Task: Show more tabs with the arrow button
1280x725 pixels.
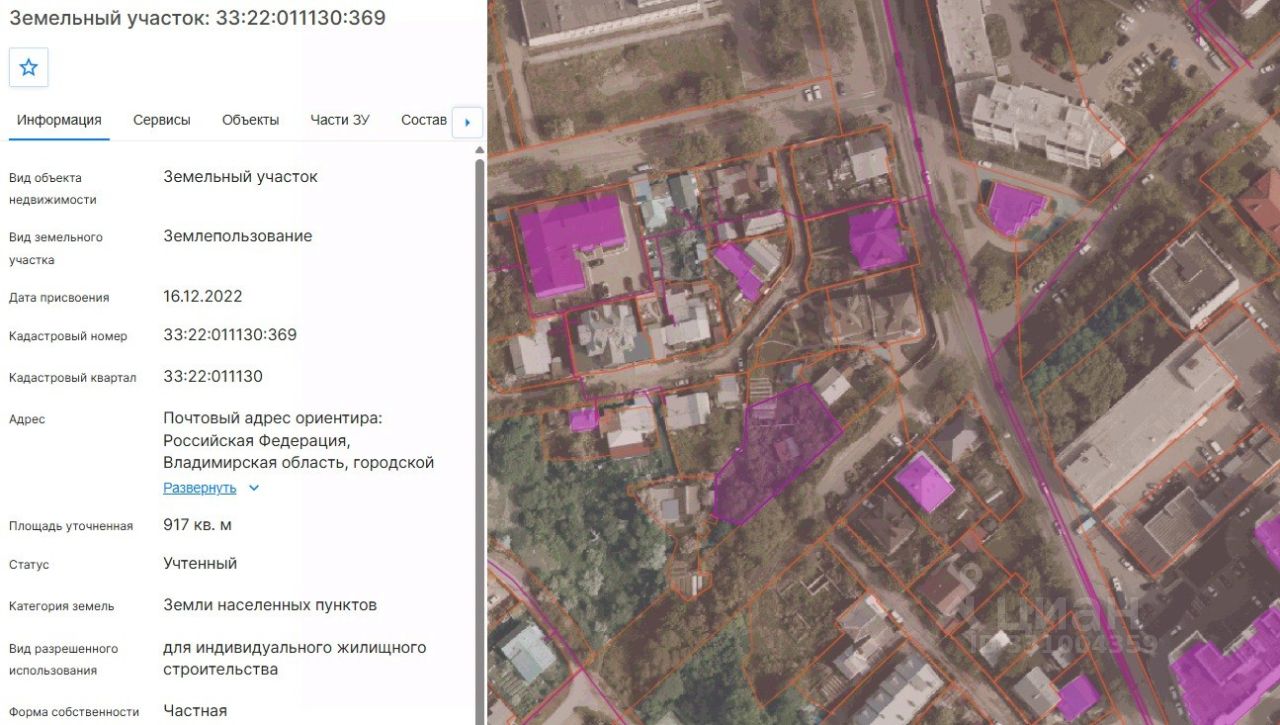Action: point(467,123)
